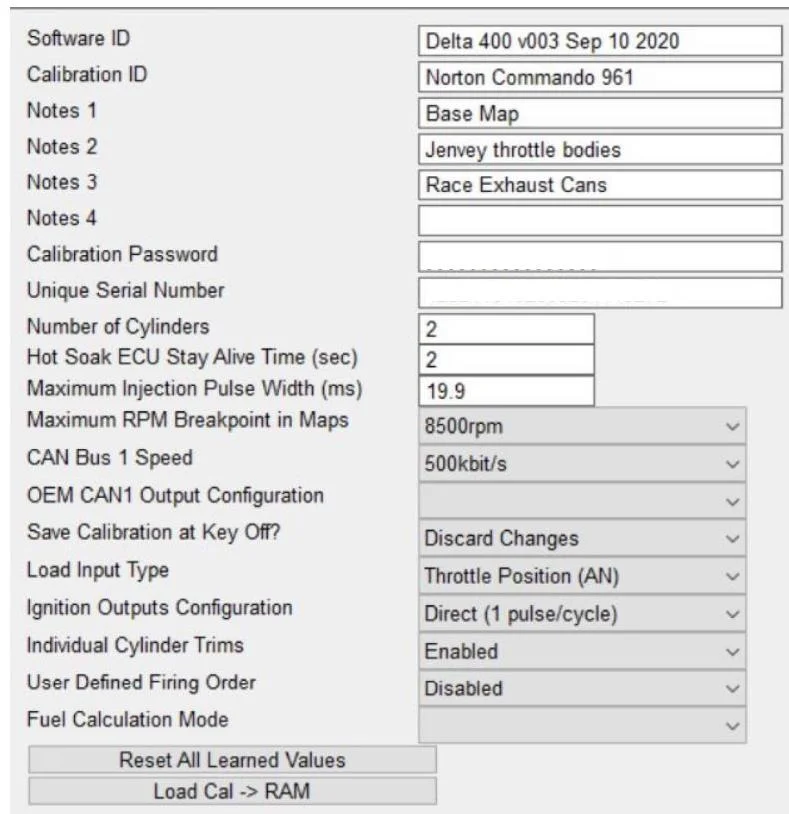Click the Software ID text field

599,42
